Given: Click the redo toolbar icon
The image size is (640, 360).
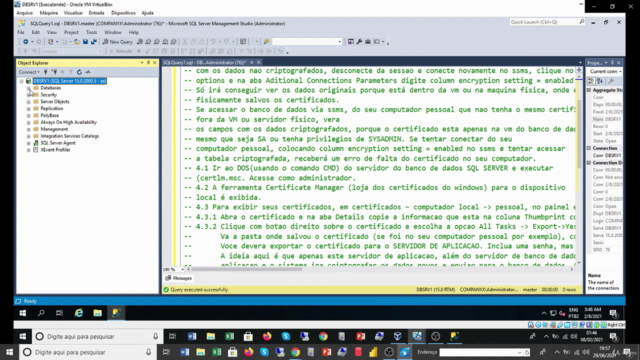Looking at the screenshot, I should 227,42.
